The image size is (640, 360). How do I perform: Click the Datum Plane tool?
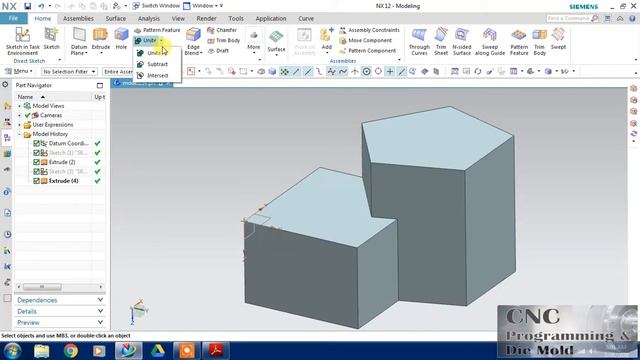pos(79,41)
